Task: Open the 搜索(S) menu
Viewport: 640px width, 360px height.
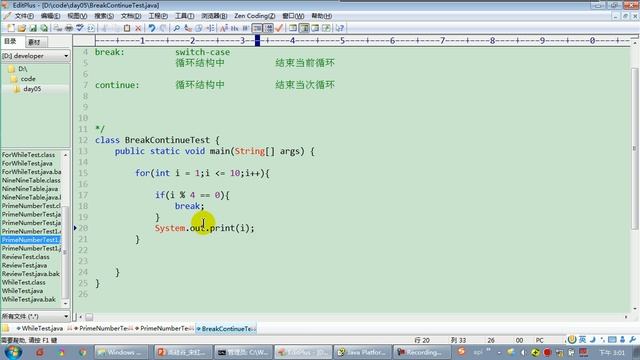Action: pos(104,16)
